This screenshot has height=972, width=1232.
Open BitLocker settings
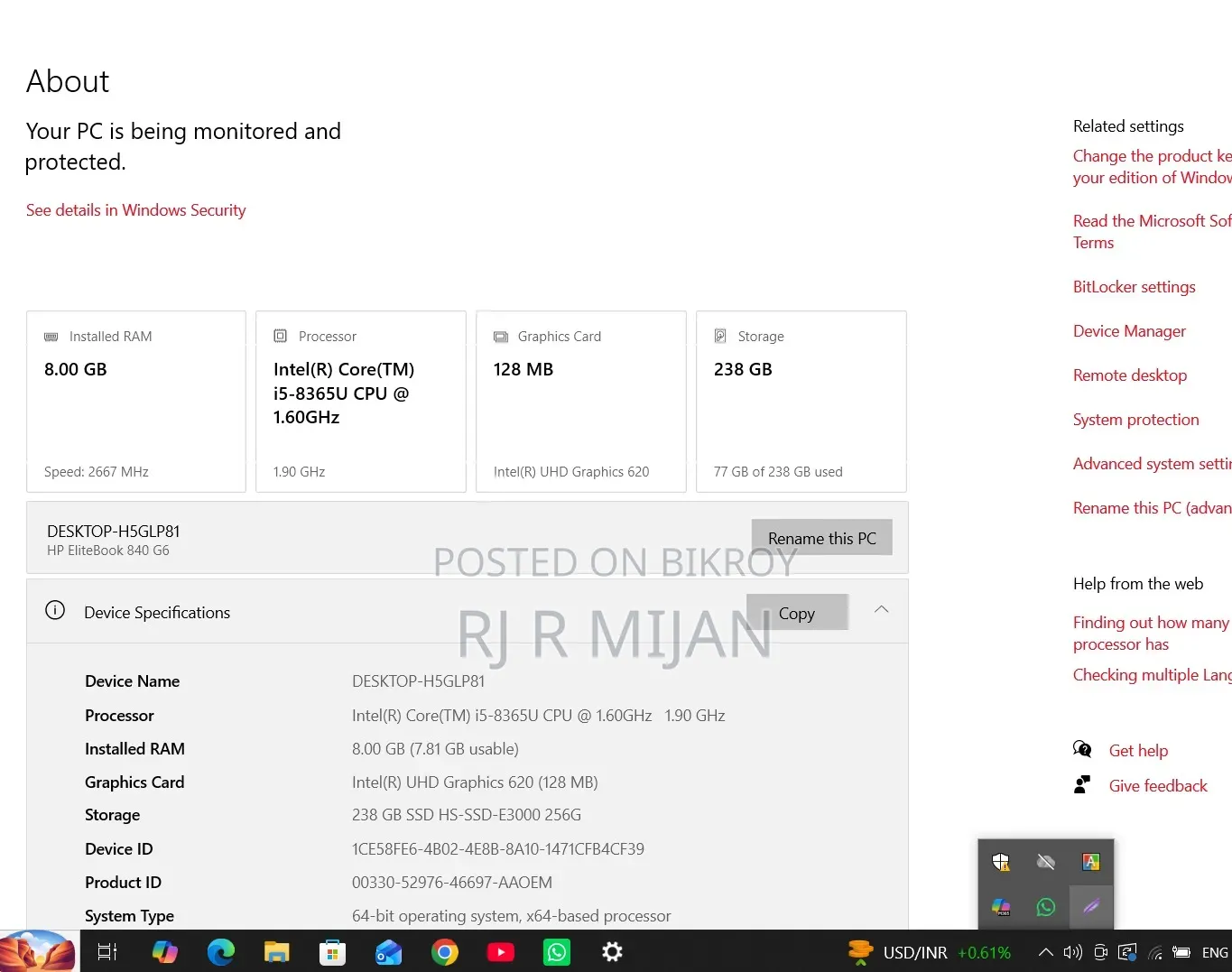pos(1135,287)
